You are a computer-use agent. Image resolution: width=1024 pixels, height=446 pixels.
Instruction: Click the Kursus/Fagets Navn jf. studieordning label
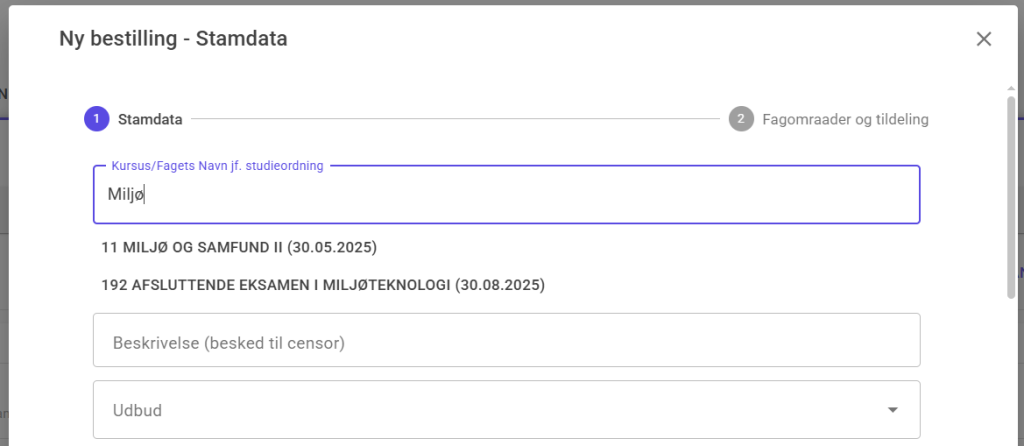(217, 166)
